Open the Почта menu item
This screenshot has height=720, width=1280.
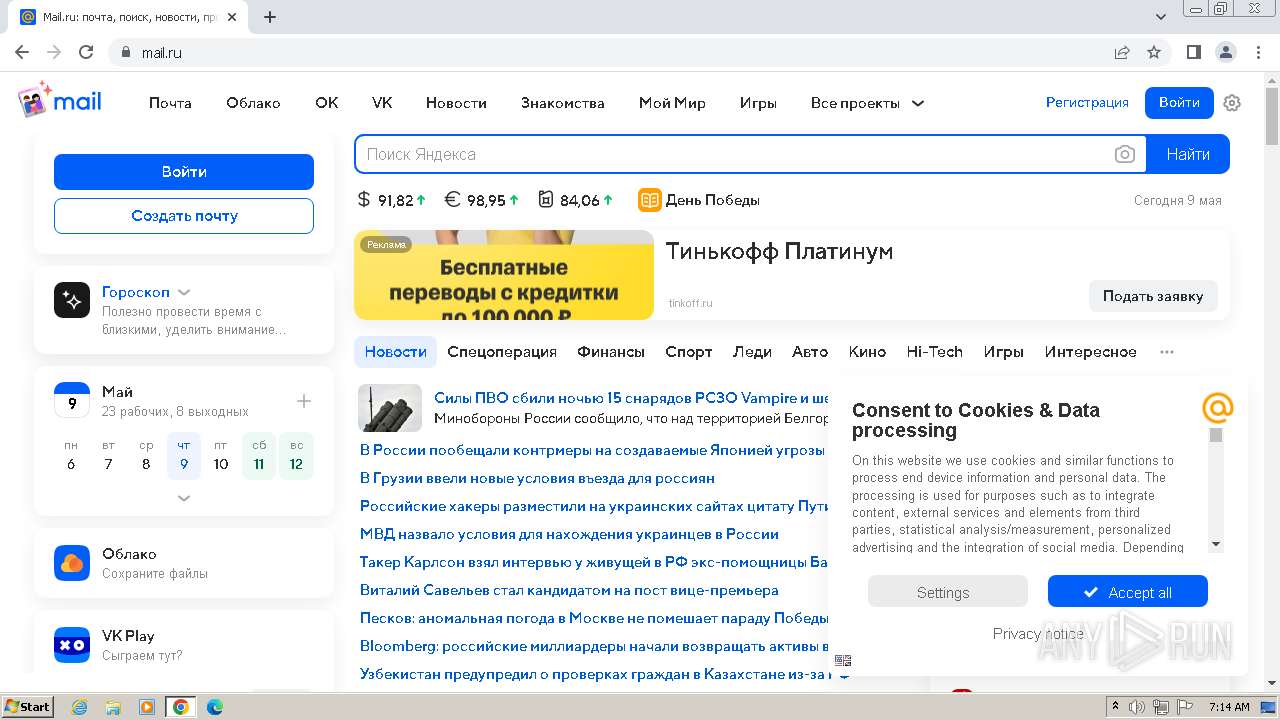[x=170, y=103]
